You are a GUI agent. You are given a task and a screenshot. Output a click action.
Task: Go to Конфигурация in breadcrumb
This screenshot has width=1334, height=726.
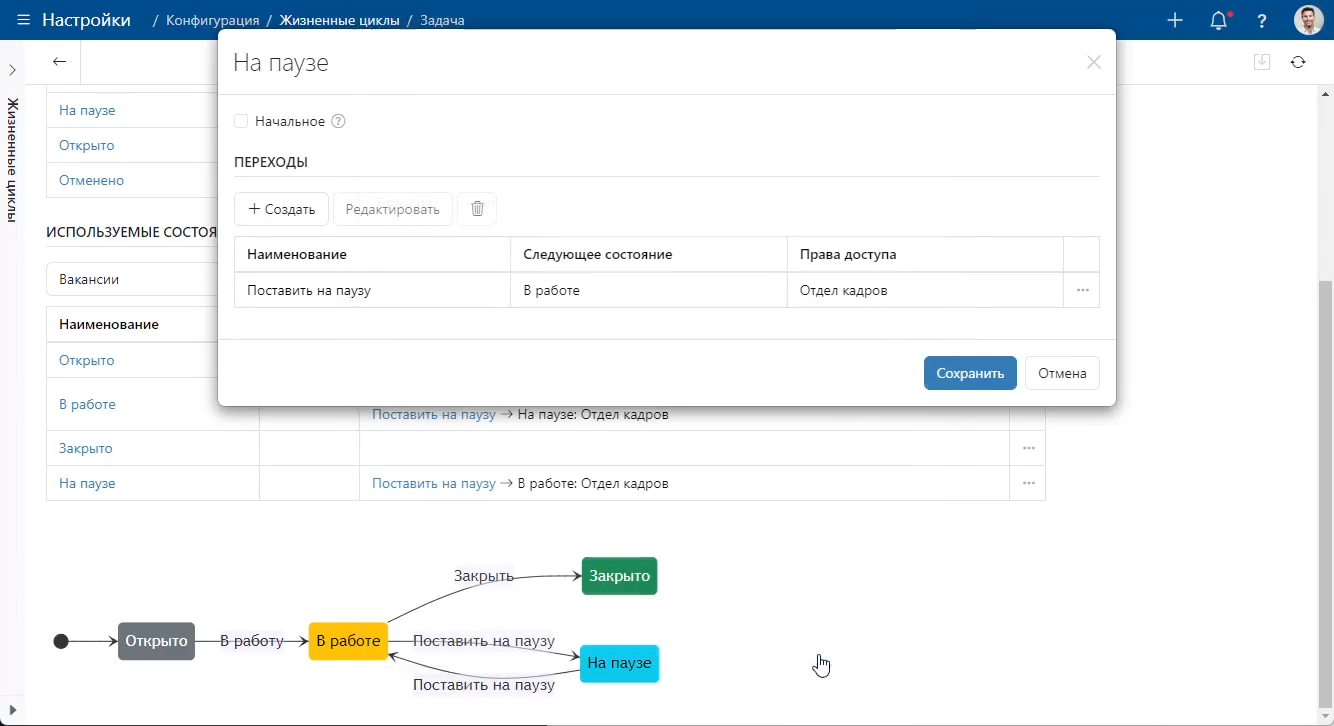pyautogui.click(x=213, y=20)
